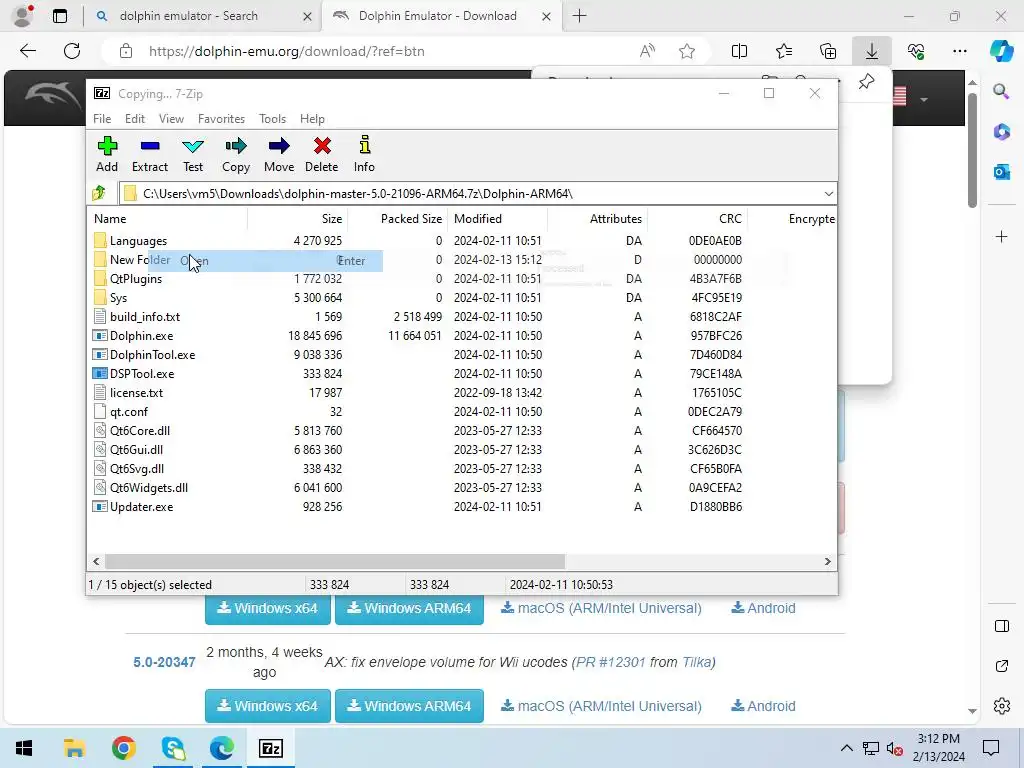Click Edge split screen icon
1024x768 pixels.
pos(739,51)
